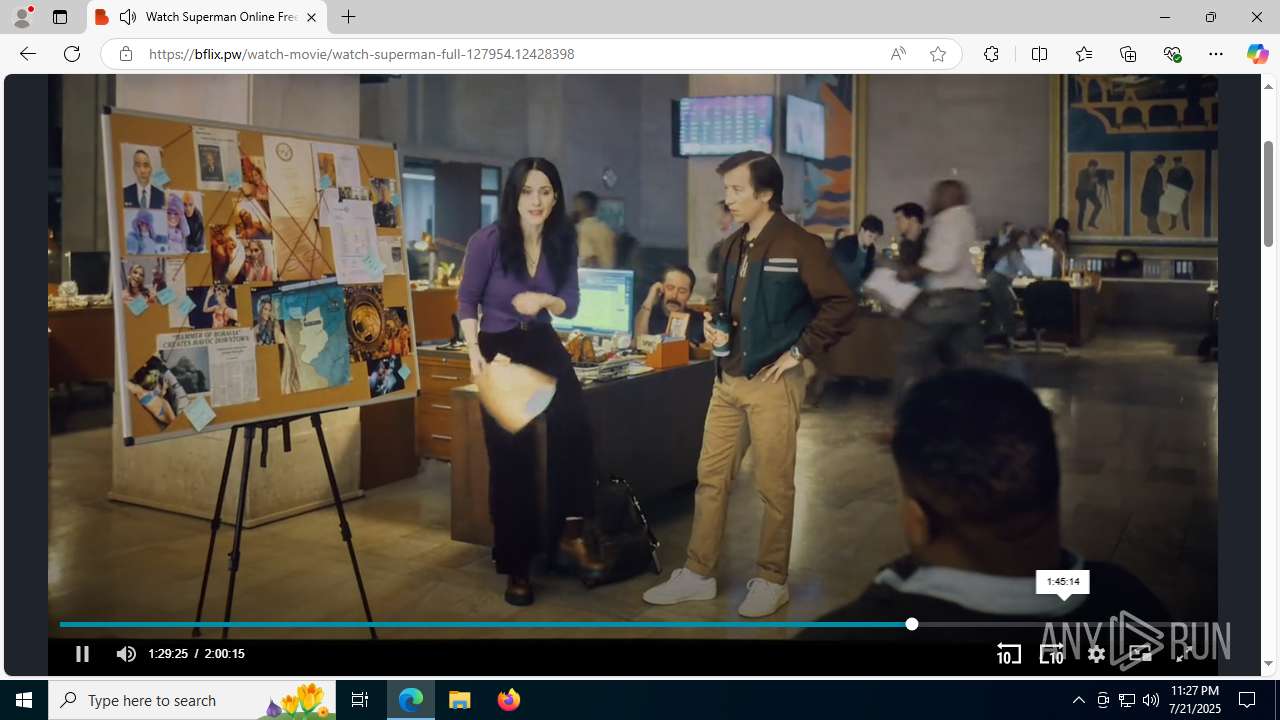Open File Explorer from taskbar
Screen dimensions: 1280x720
click(460, 700)
